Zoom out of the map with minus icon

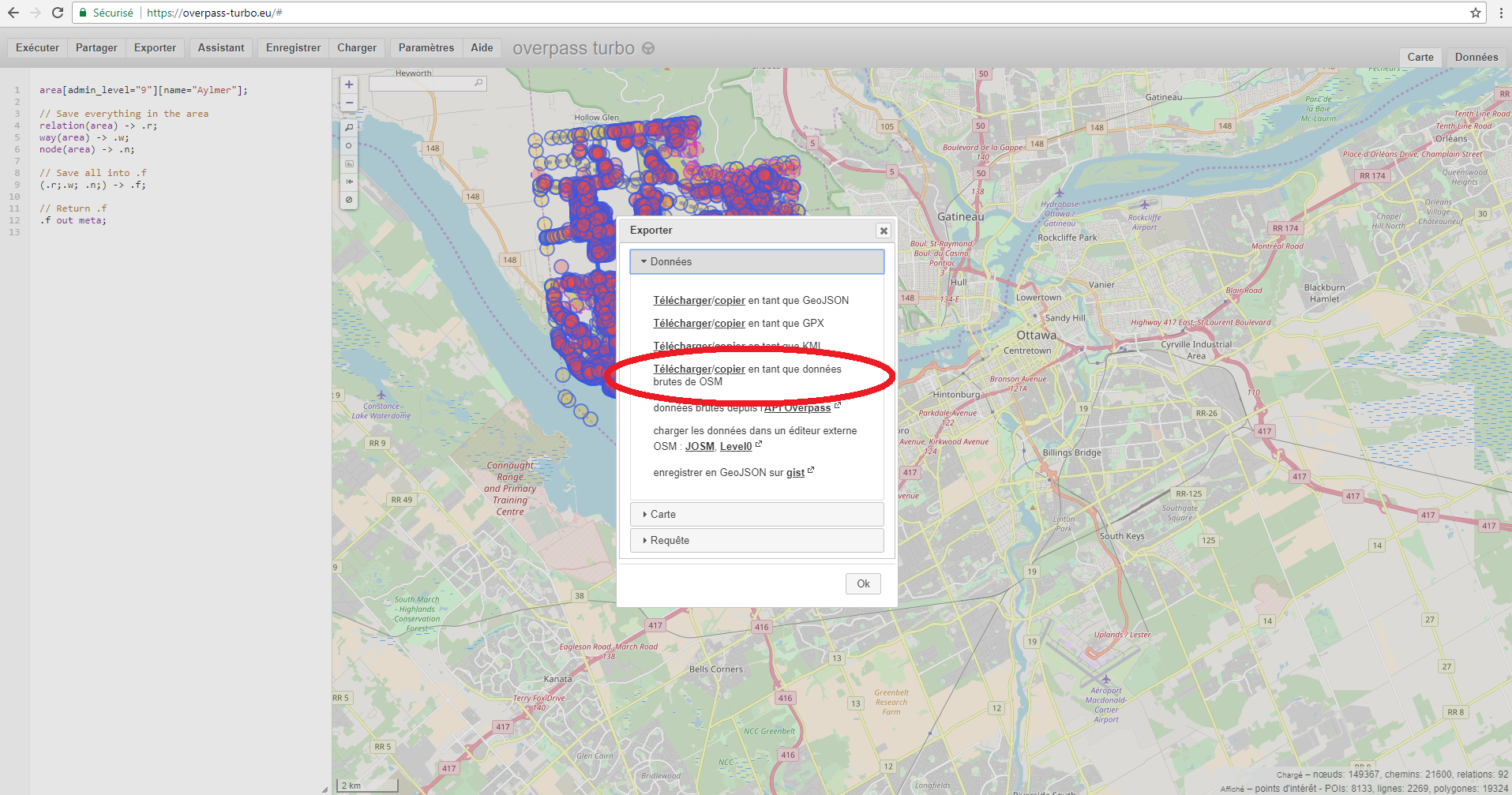pyautogui.click(x=349, y=103)
